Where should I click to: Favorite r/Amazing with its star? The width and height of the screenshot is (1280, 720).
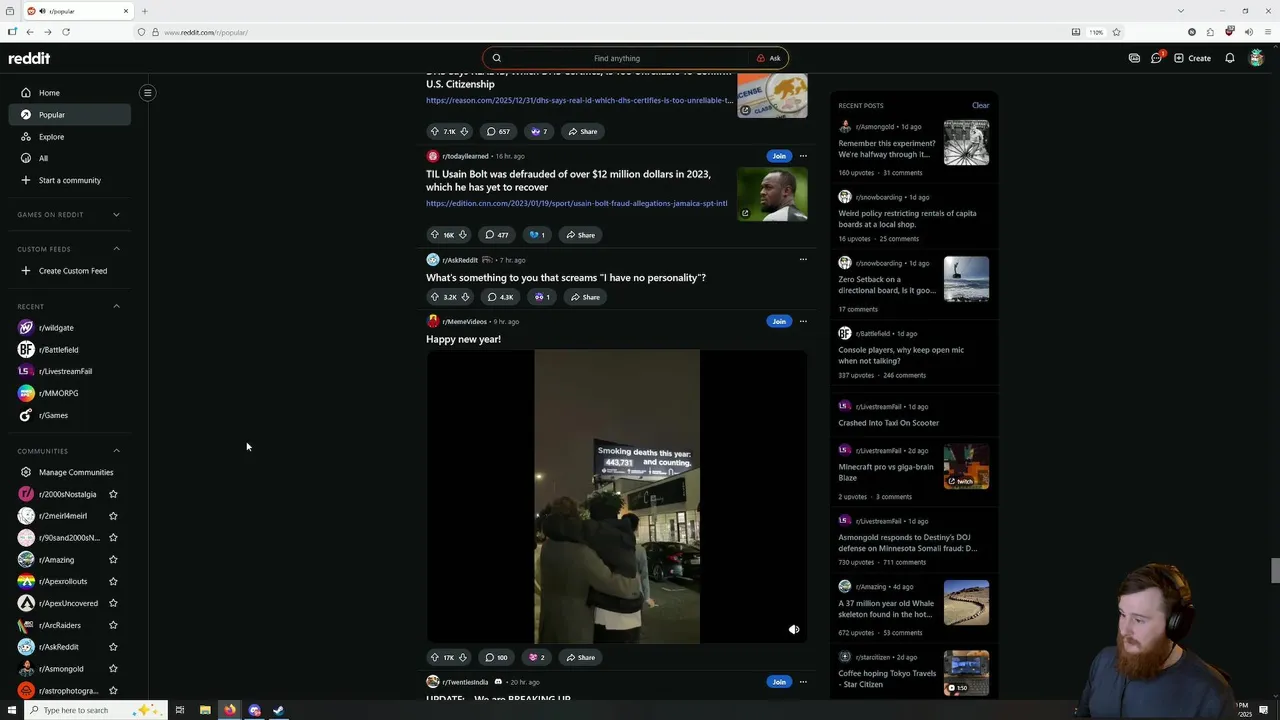(113, 560)
